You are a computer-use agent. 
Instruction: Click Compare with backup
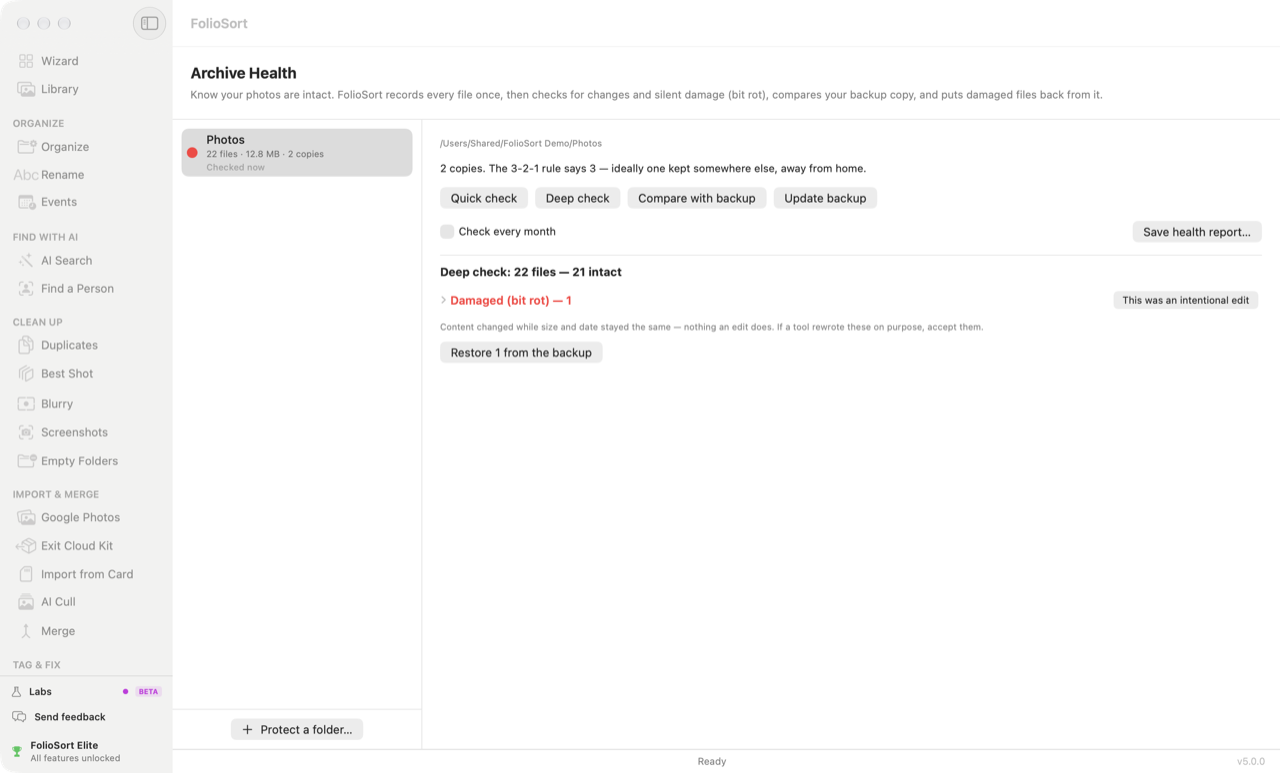pyautogui.click(x=697, y=198)
